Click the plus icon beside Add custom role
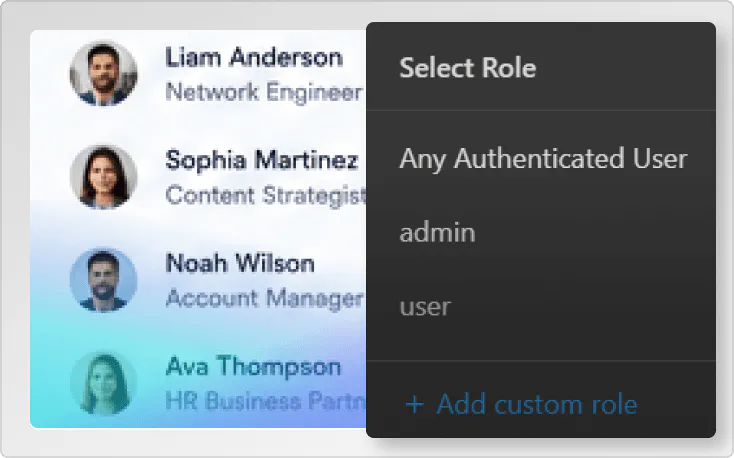 (415, 405)
